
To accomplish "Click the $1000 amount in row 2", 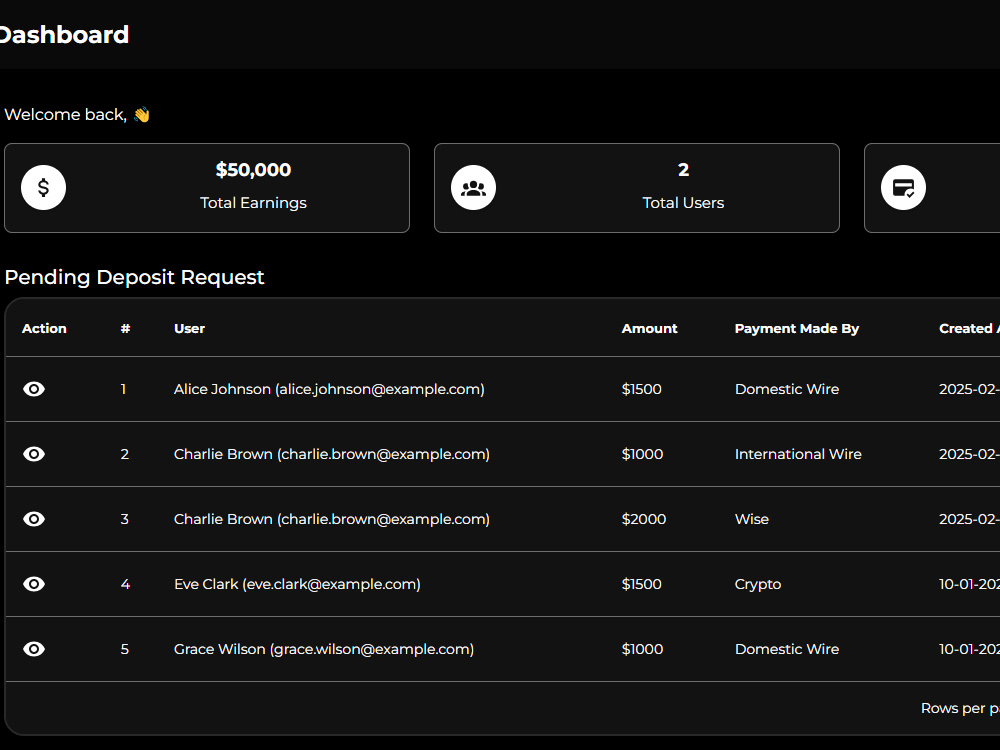I will coord(642,454).
